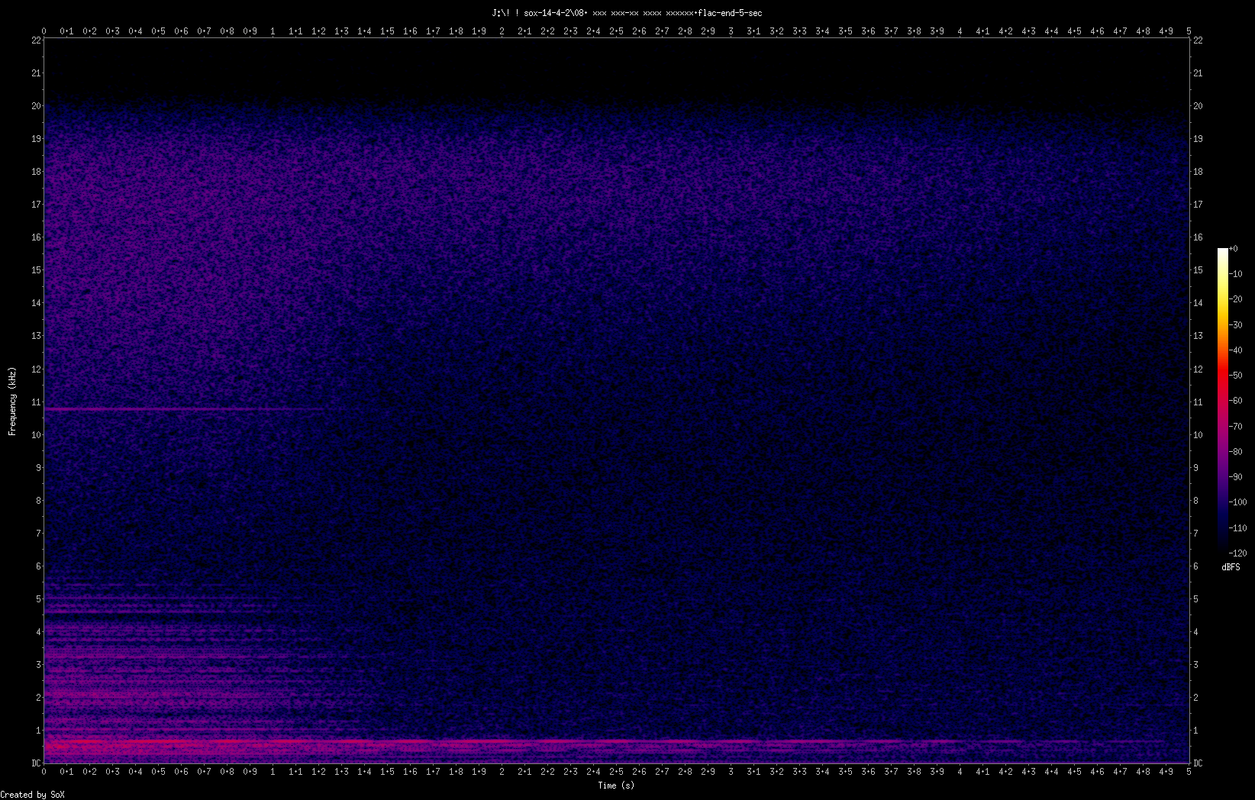Click the "-100" value on the dBFS legend
This screenshot has width=1255, height=800.
coord(1238,502)
